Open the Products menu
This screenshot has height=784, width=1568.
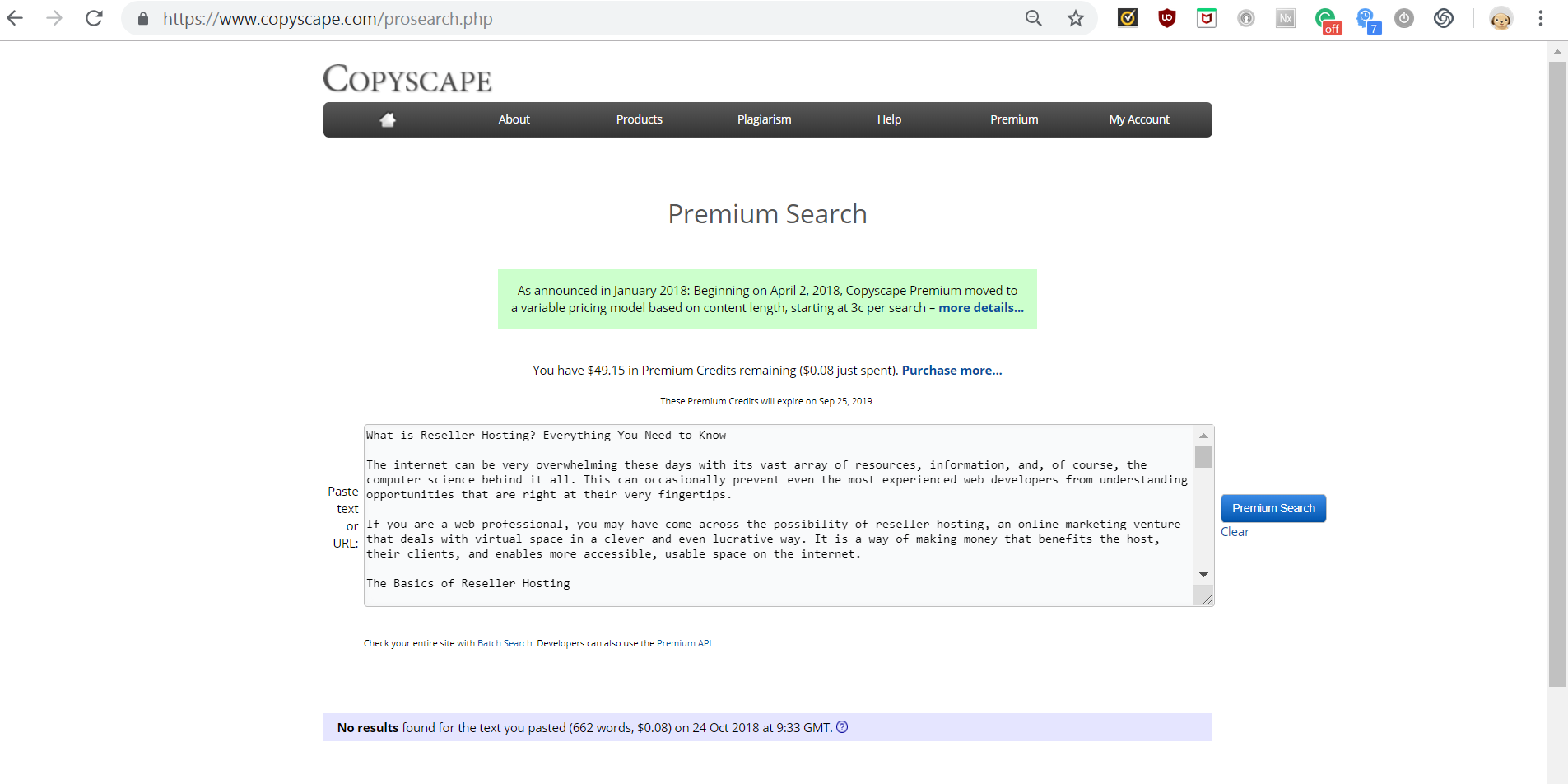640,119
